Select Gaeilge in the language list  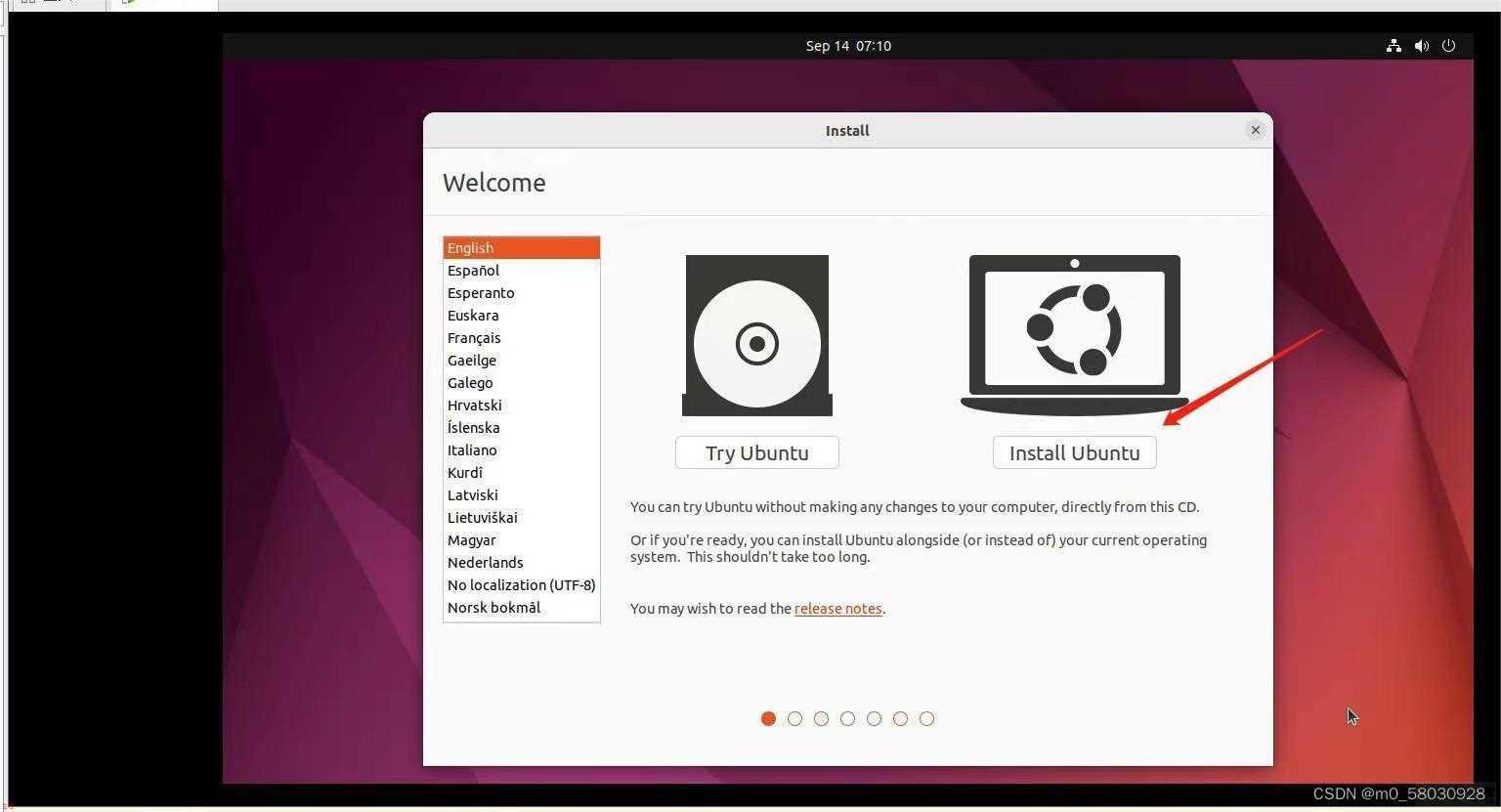pos(522,361)
